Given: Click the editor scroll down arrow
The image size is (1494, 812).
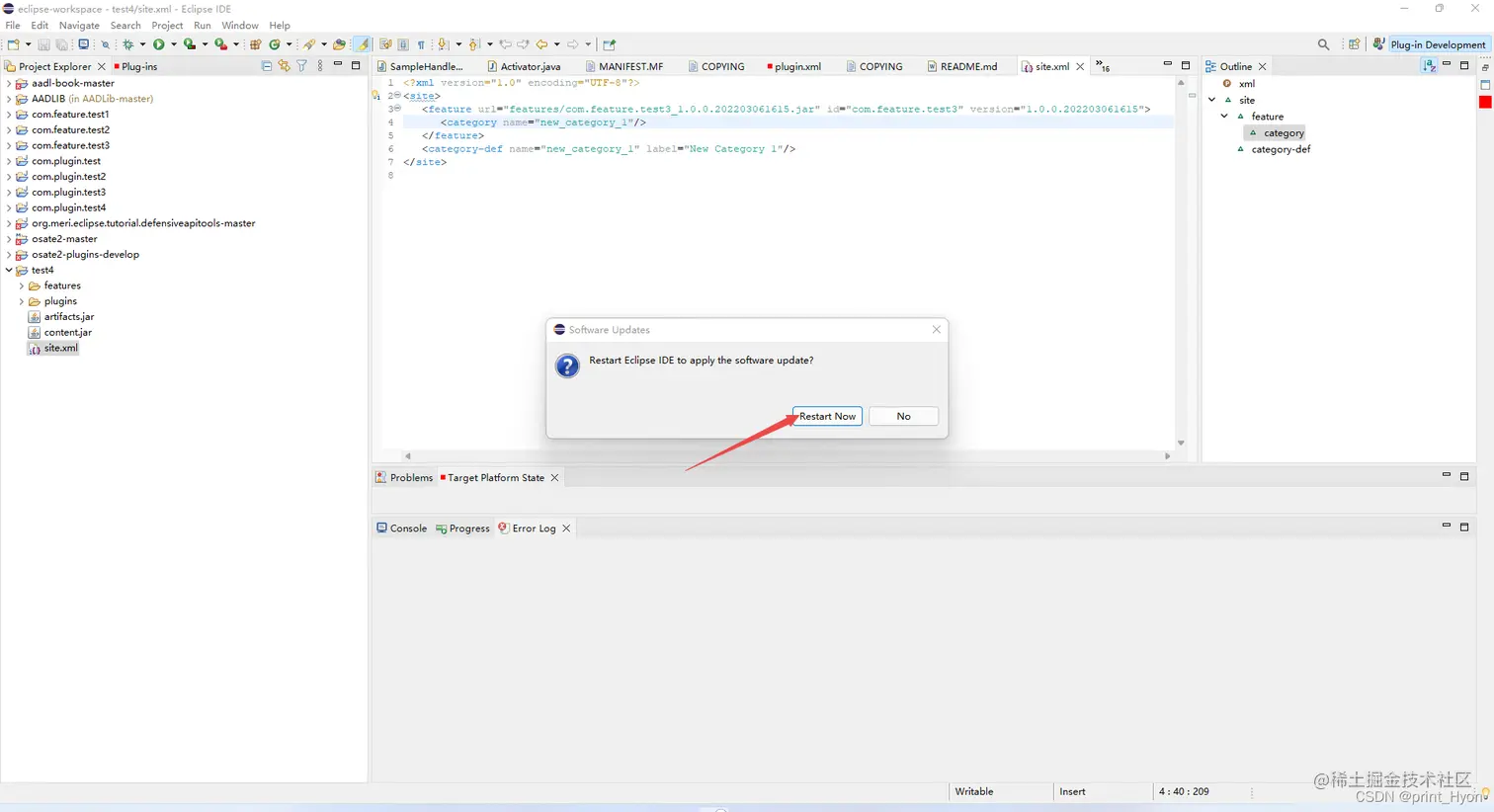Looking at the screenshot, I should (1181, 444).
